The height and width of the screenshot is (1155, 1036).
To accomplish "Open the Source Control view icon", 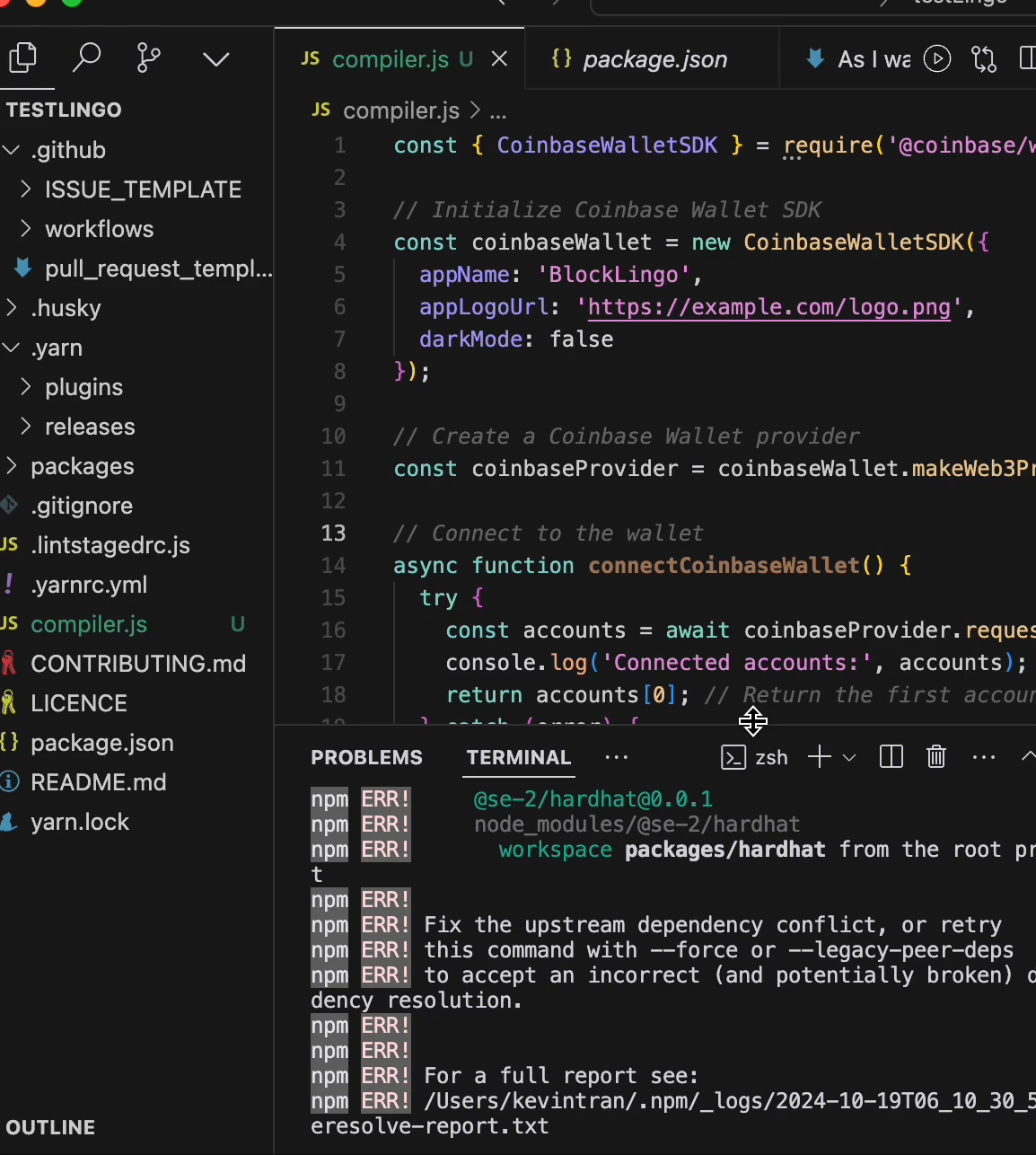I will (x=148, y=58).
